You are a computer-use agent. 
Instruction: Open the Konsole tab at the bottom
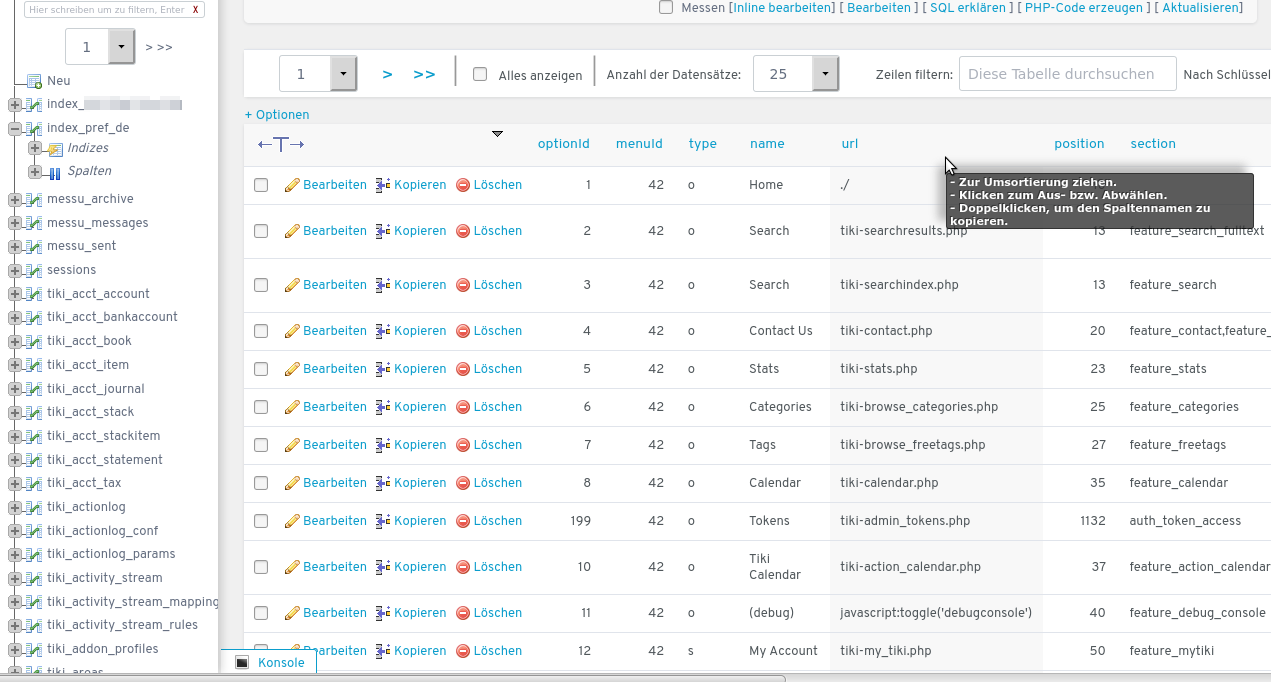[x=270, y=662]
